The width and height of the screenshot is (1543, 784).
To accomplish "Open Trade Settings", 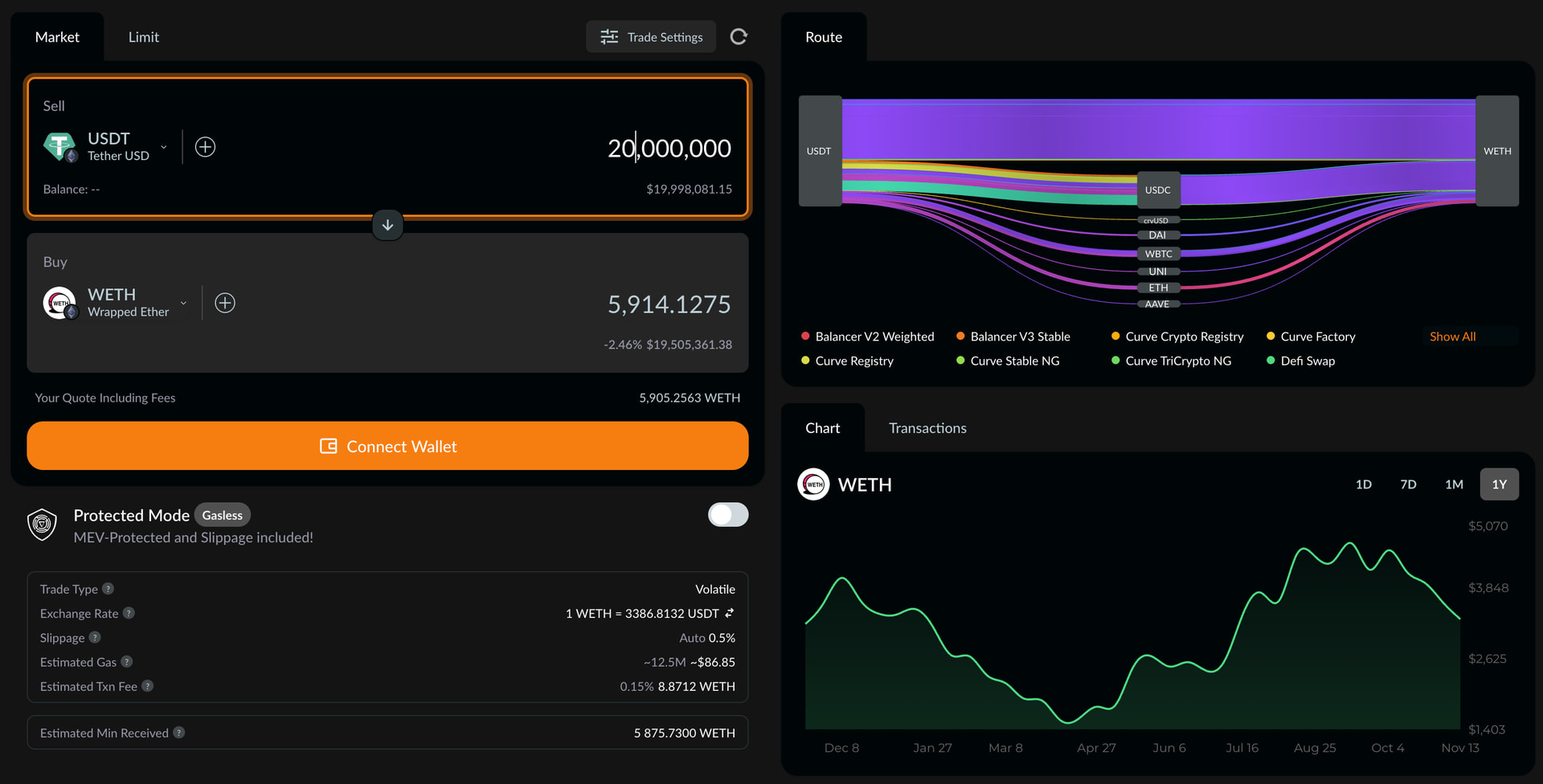I will (651, 37).
